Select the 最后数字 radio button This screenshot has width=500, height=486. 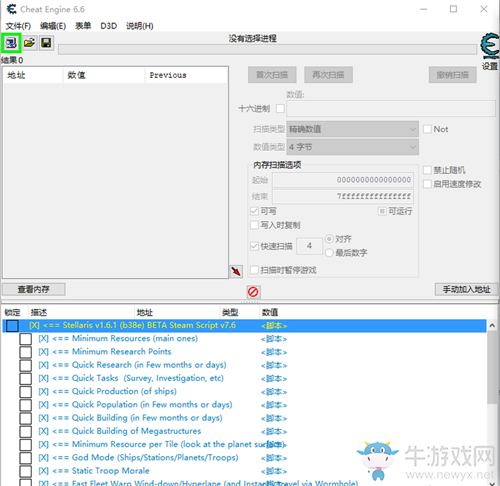pyautogui.click(x=329, y=253)
